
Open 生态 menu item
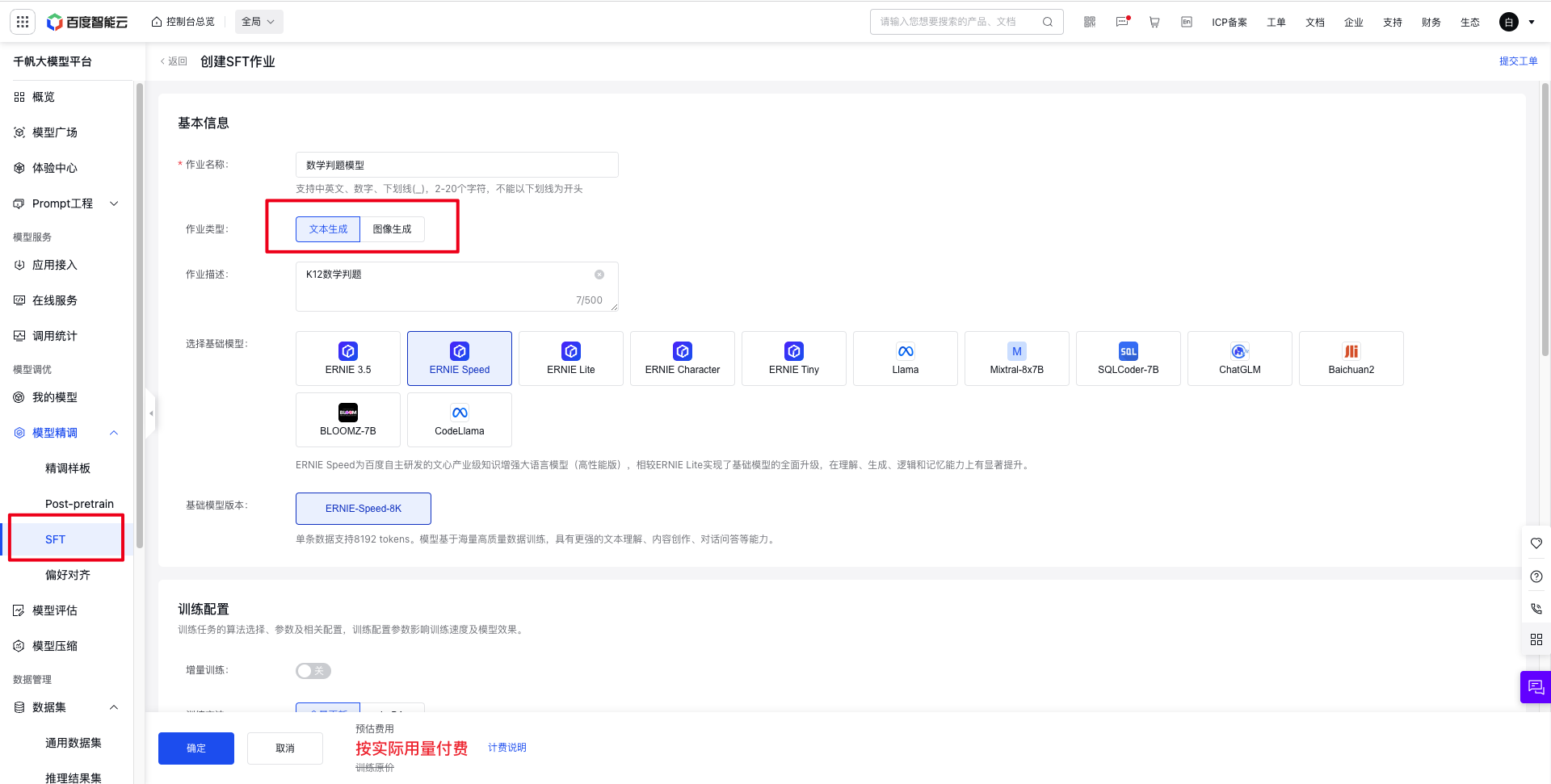point(1470,23)
